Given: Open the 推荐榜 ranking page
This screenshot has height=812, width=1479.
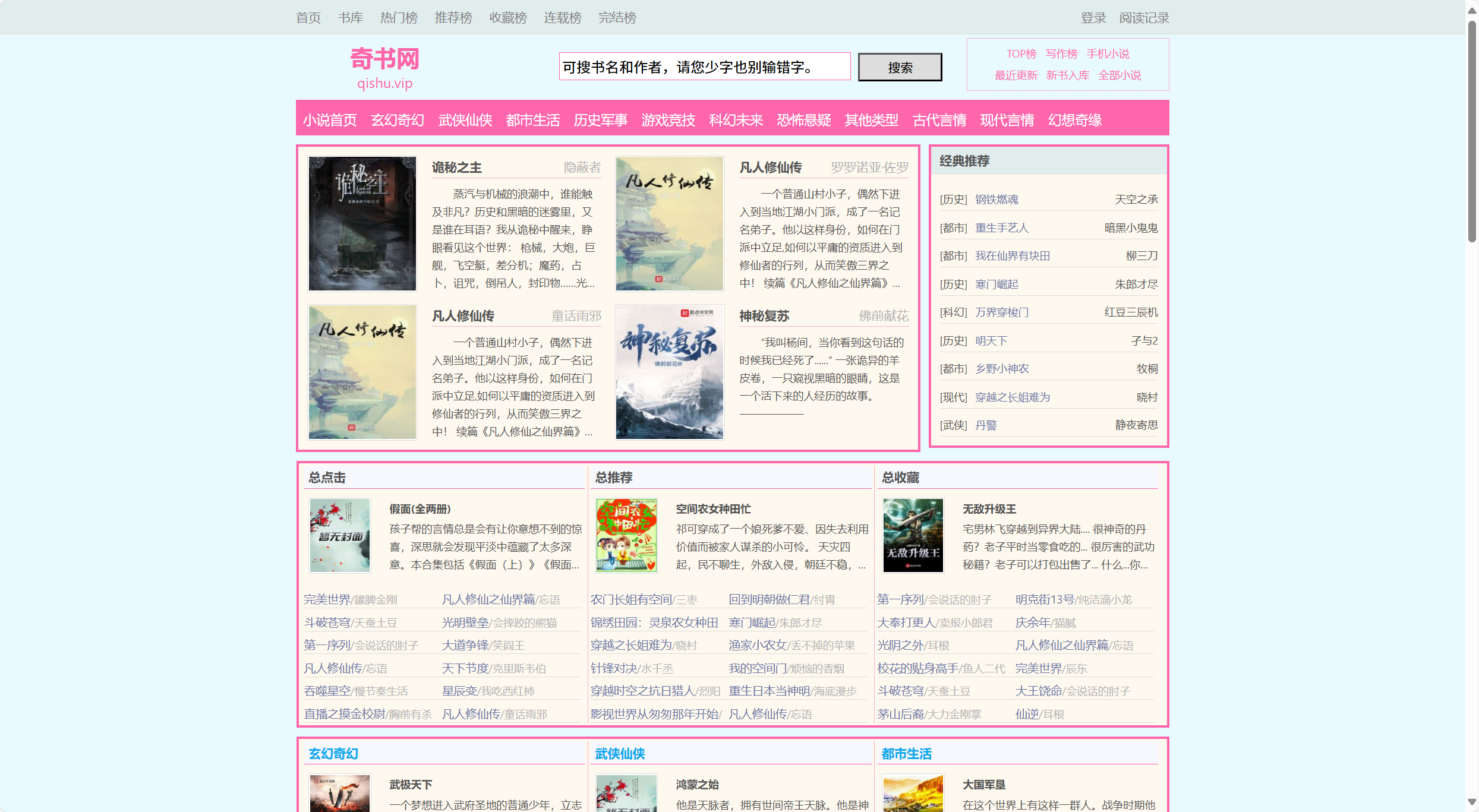Looking at the screenshot, I should 453,18.
